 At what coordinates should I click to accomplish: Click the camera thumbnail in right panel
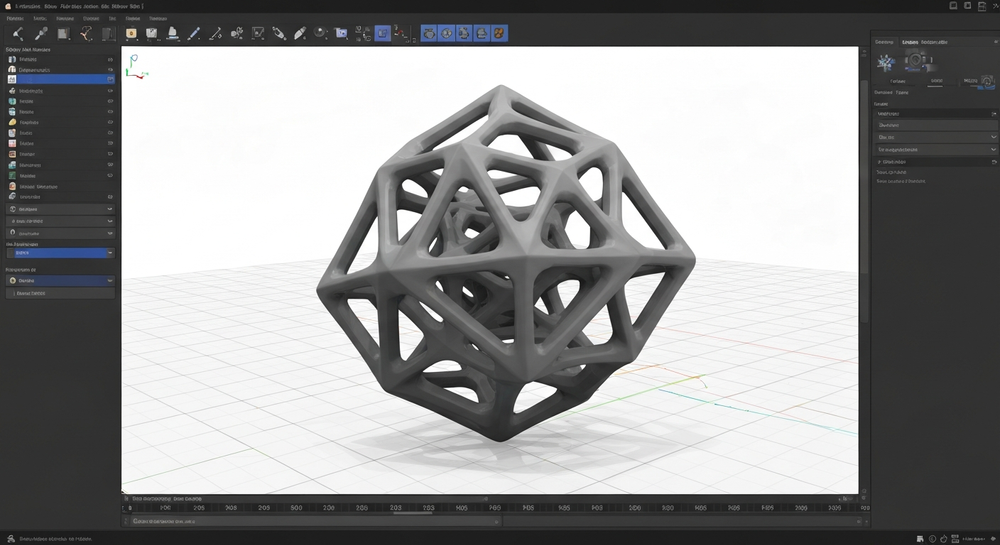tap(916, 61)
